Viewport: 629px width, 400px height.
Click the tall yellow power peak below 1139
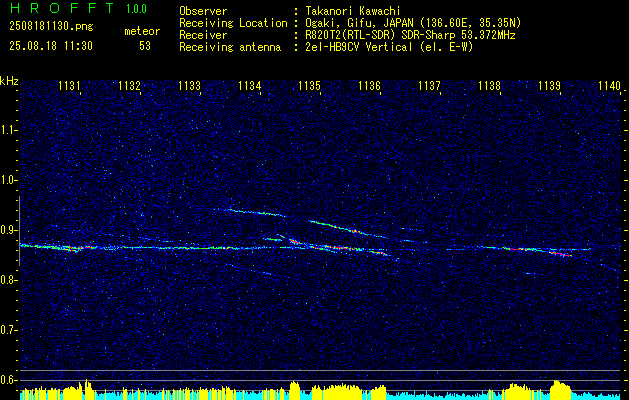pos(561,390)
